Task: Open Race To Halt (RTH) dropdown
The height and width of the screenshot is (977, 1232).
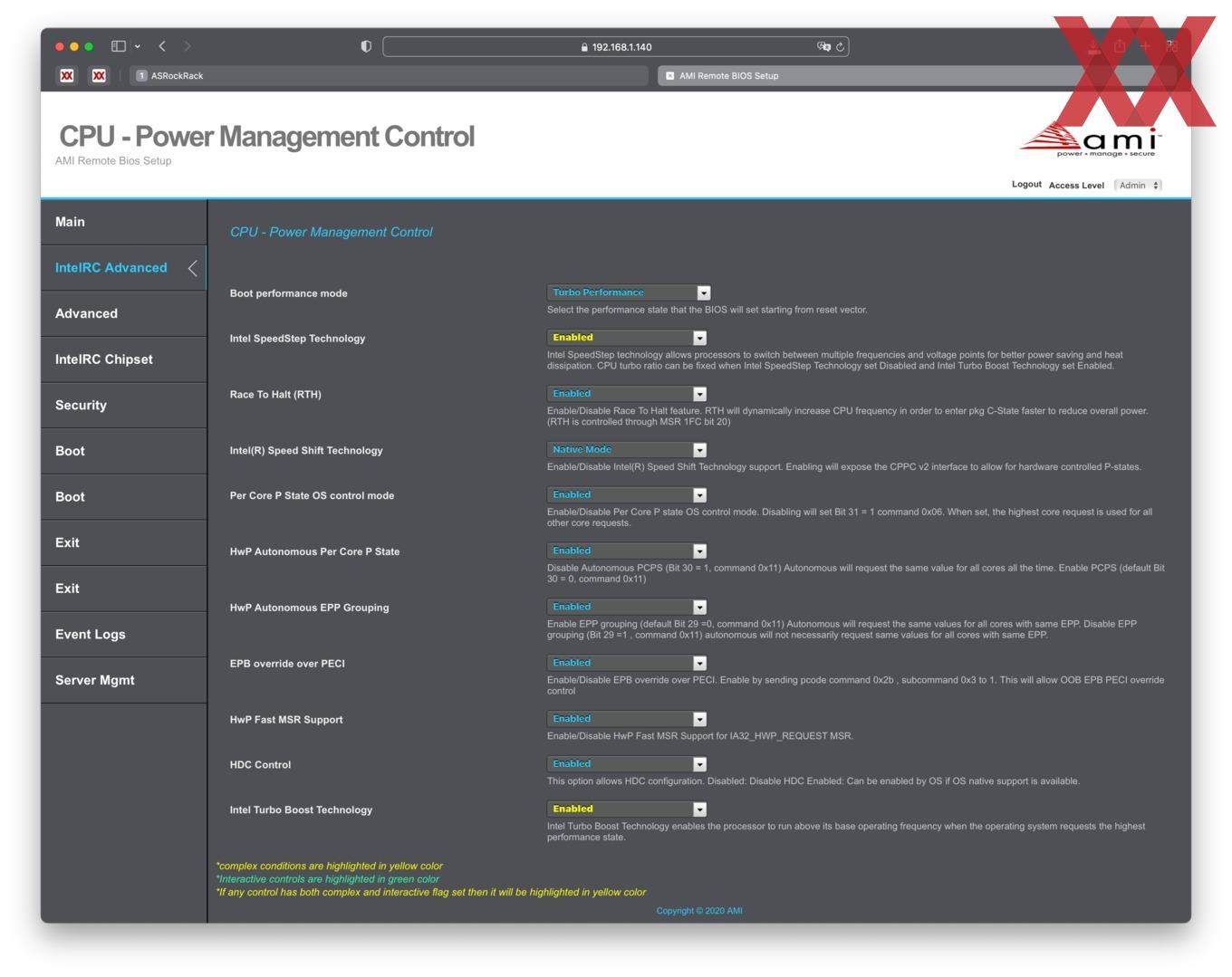Action: pyautogui.click(x=627, y=394)
